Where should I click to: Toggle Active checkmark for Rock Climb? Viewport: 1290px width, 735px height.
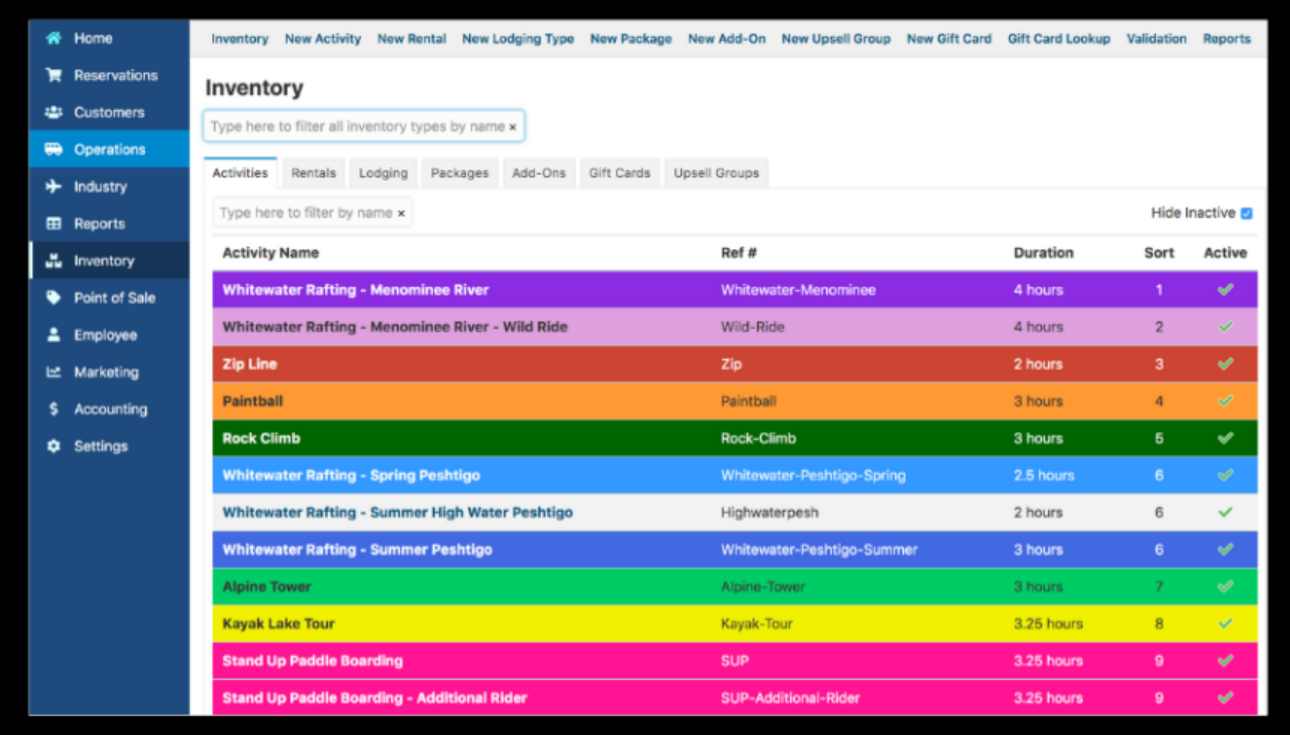tap(1225, 438)
